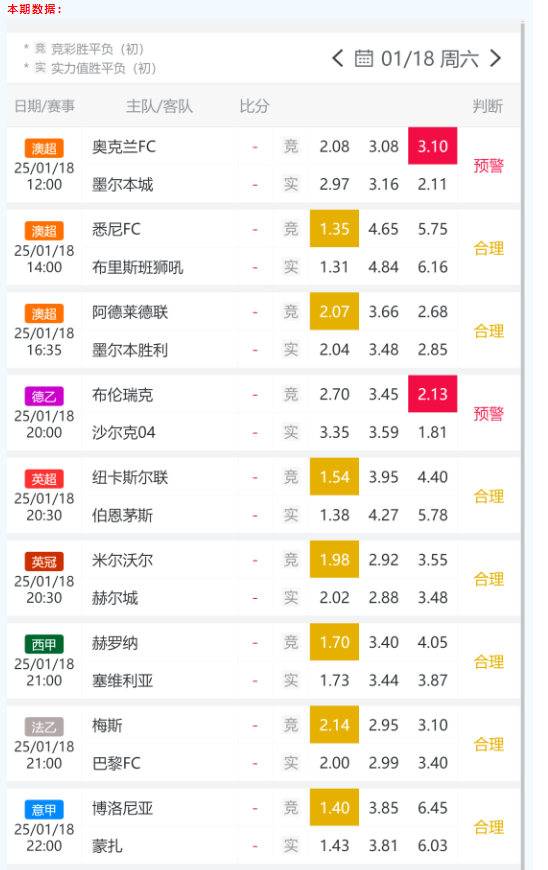Click the 竞 tag in 赫罗纳 row
This screenshot has width=548, height=870.
coord(291,642)
